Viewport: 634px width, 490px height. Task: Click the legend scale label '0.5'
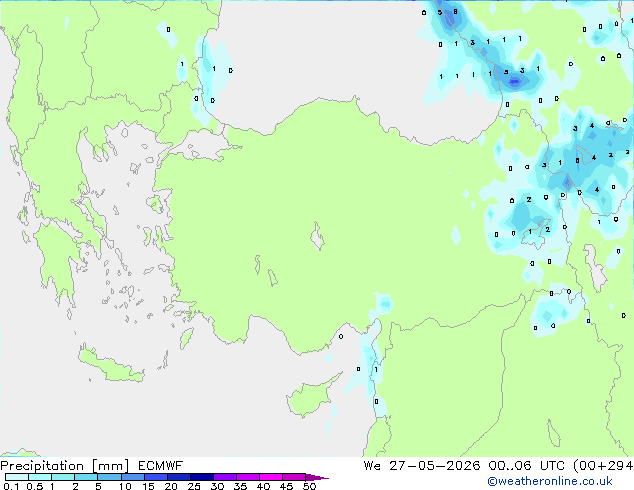pos(35,486)
